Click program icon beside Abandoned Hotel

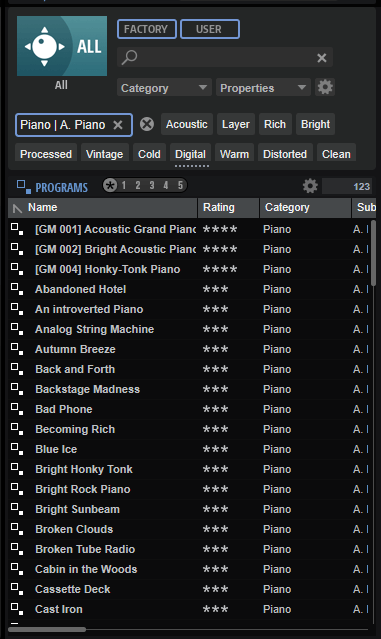(17, 289)
